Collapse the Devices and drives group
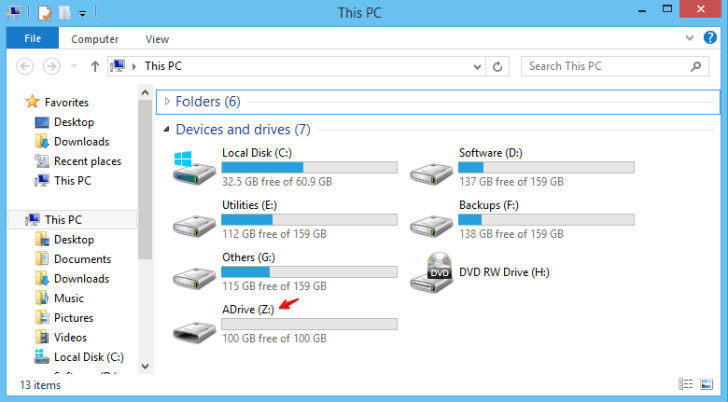 click(166, 130)
